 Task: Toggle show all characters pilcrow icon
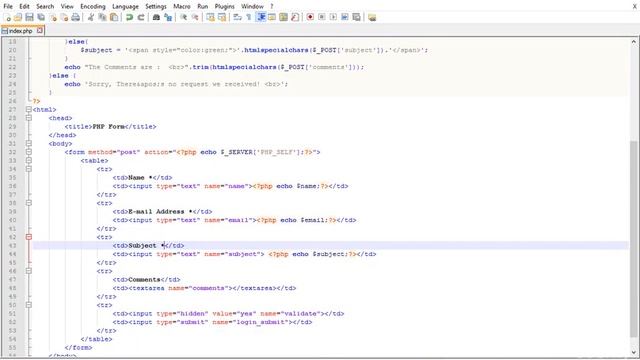249,17
